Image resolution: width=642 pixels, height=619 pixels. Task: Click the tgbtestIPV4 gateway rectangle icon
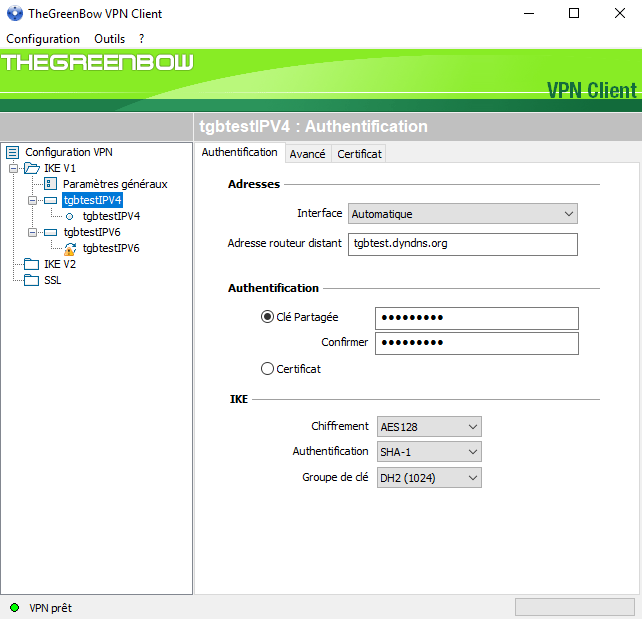pos(50,200)
